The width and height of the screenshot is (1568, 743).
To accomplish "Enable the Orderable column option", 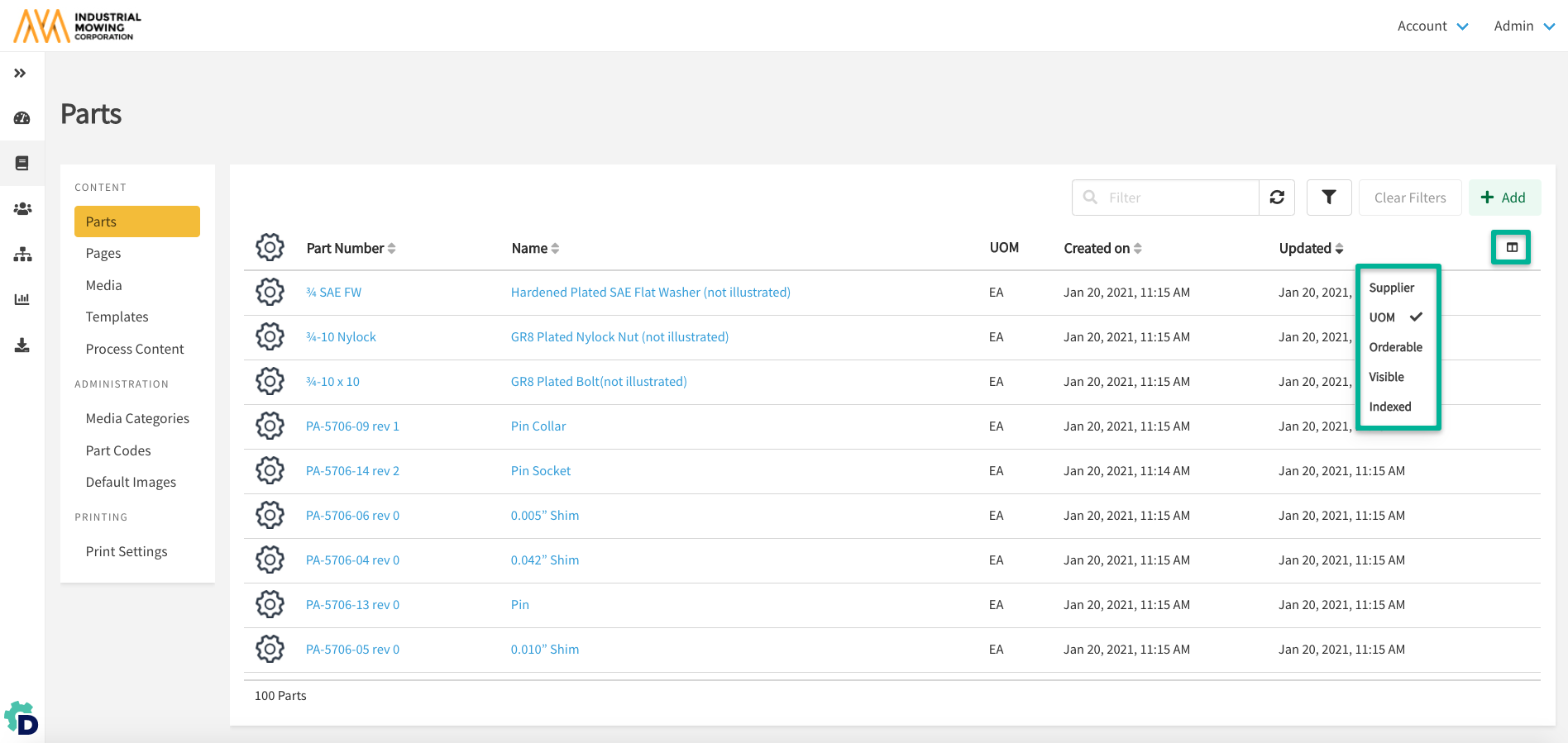I will pos(1395,347).
